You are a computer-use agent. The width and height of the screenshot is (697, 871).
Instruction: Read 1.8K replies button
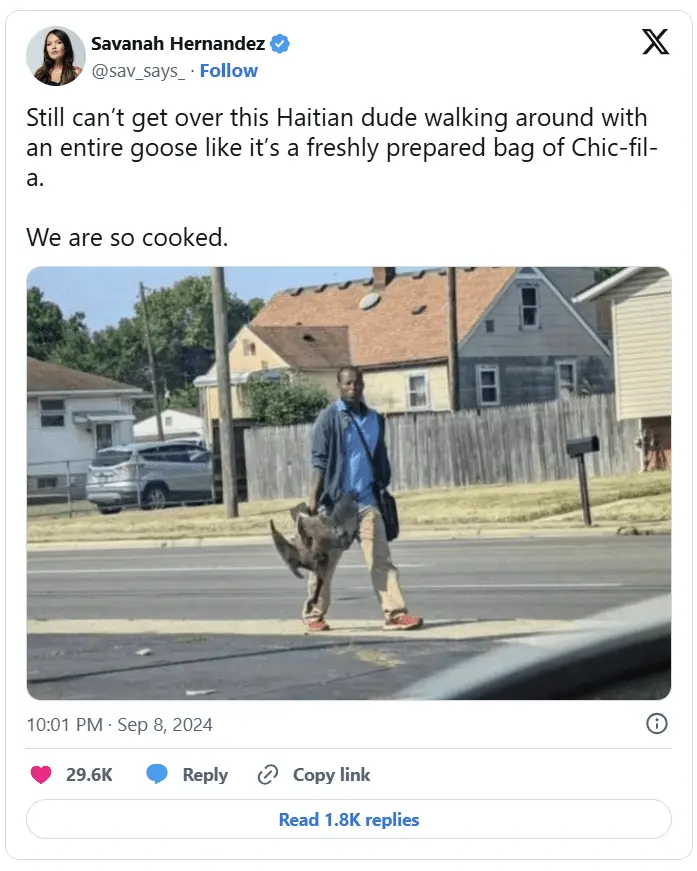pyautogui.click(x=349, y=819)
